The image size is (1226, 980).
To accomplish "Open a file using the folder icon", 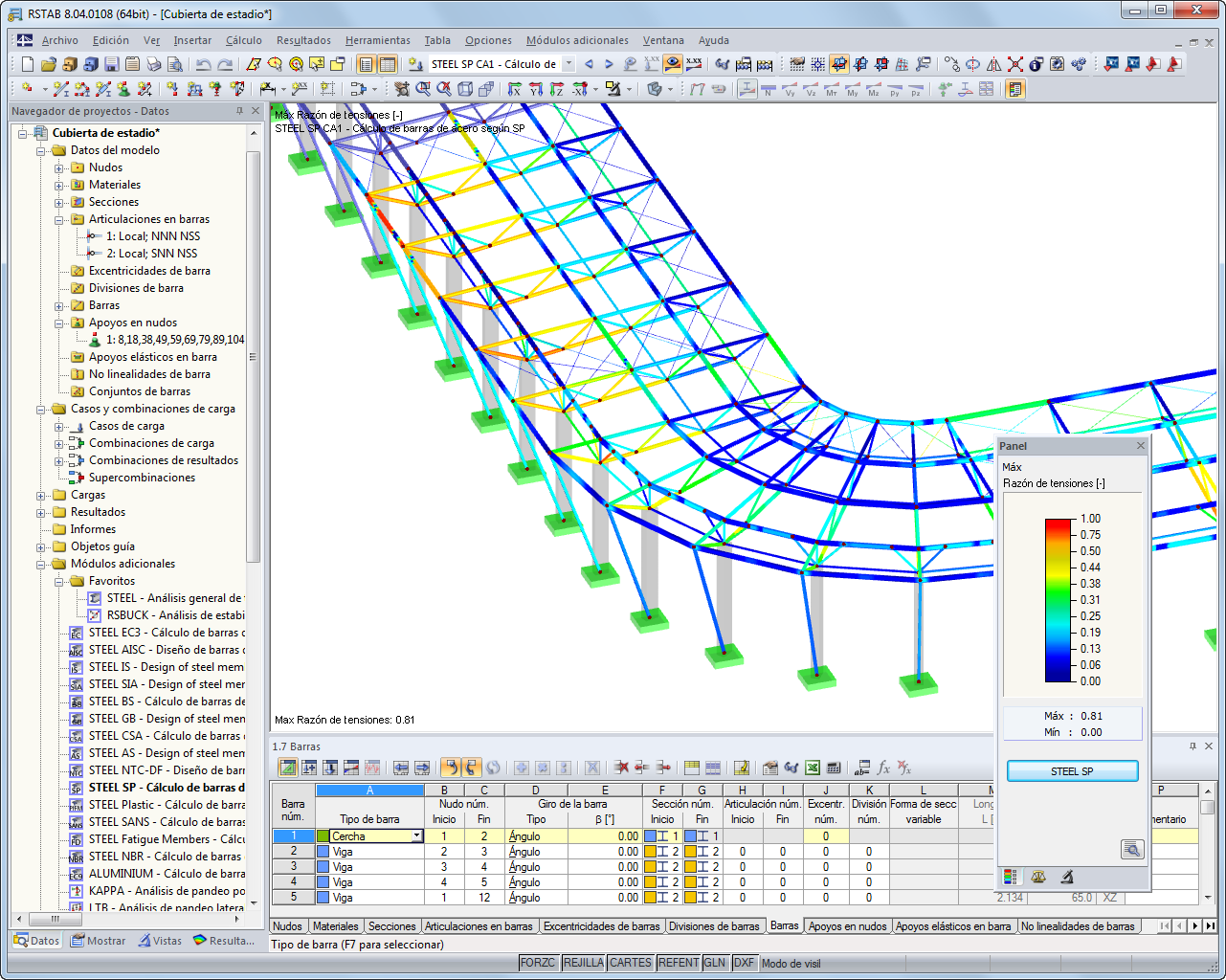I will pyautogui.click(x=48, y=64).
